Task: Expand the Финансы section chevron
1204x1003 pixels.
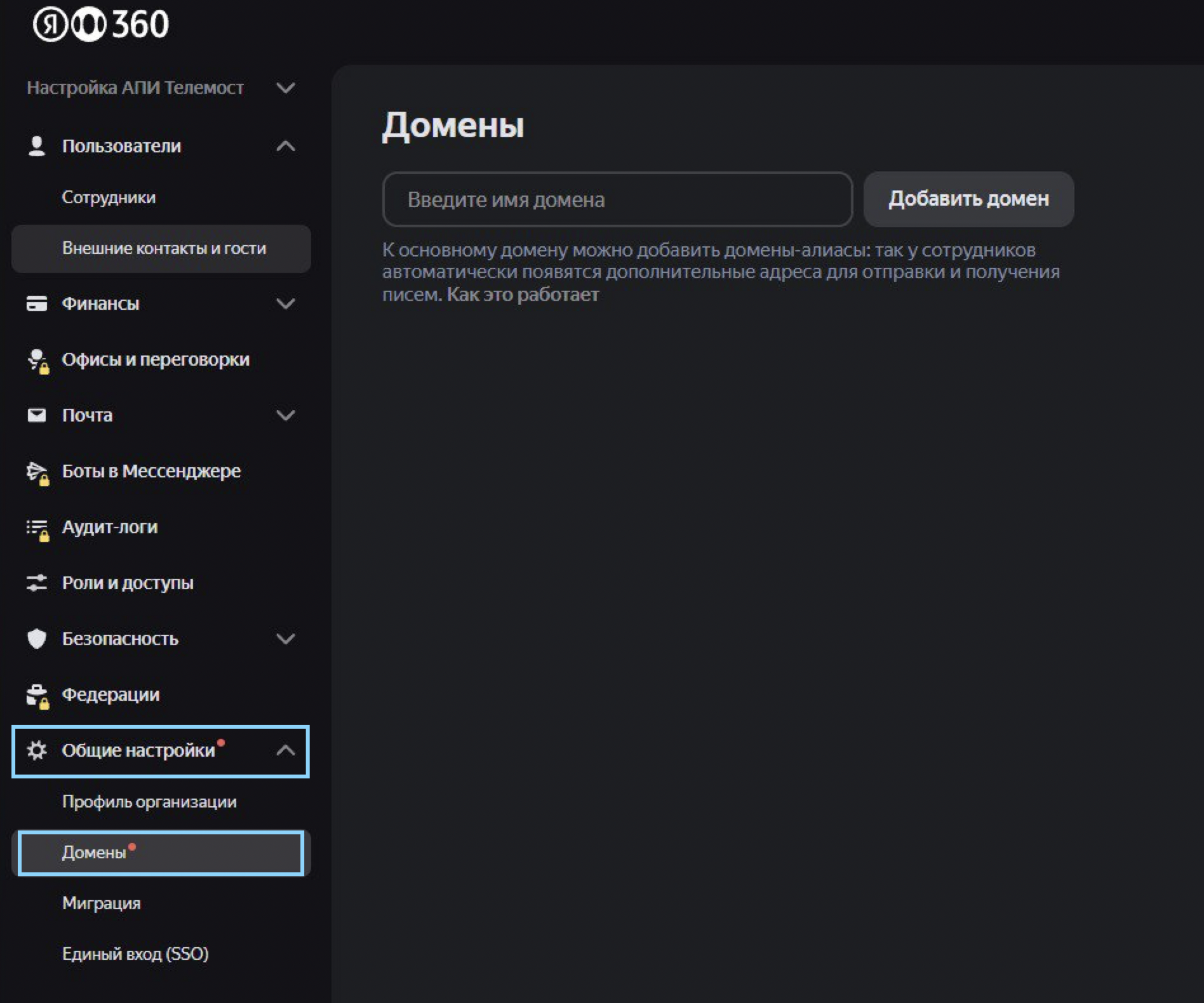Action: (x=286, y=303)
